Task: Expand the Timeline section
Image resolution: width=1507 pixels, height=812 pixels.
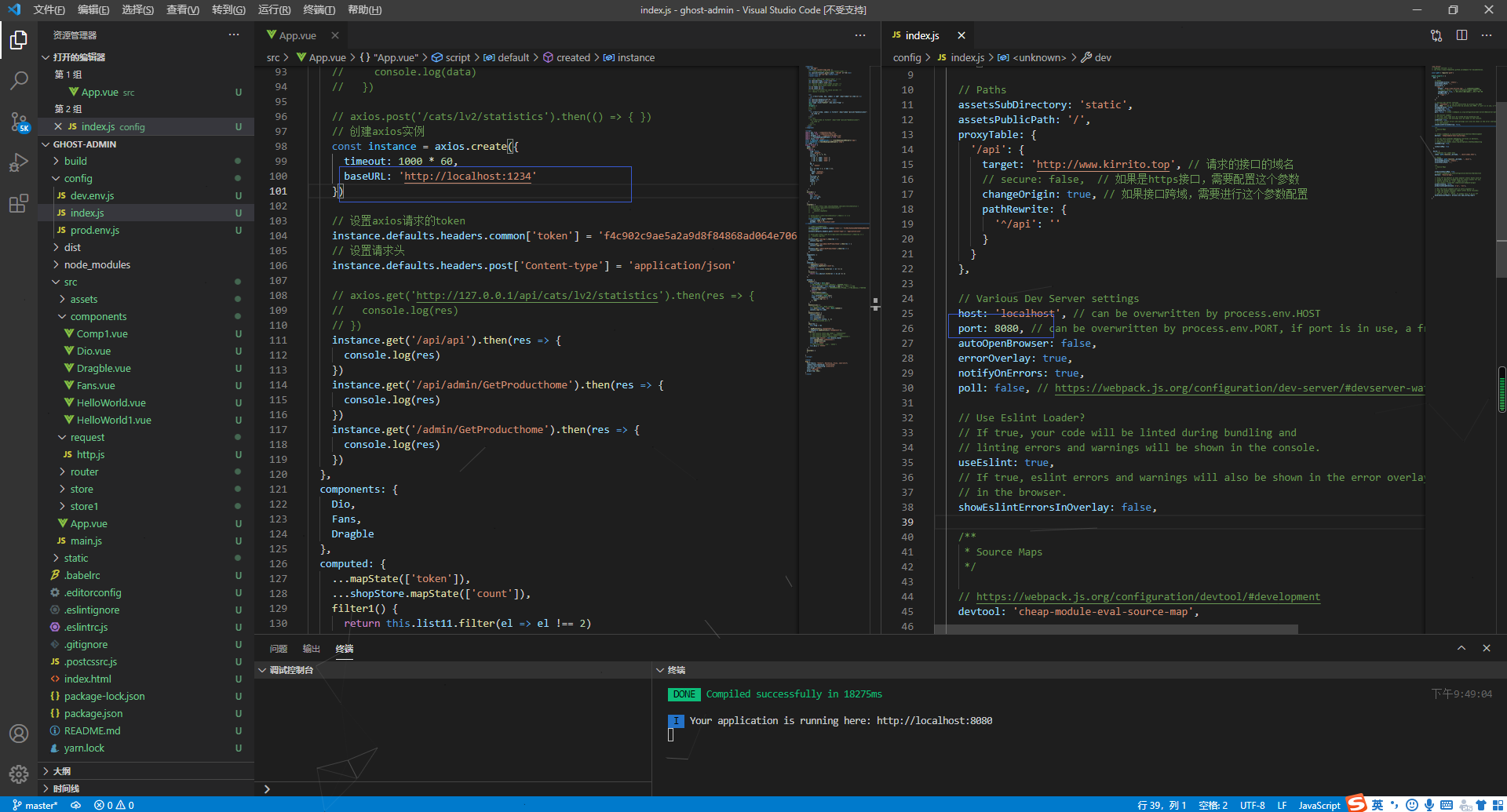Action: [x=146, y=788]
